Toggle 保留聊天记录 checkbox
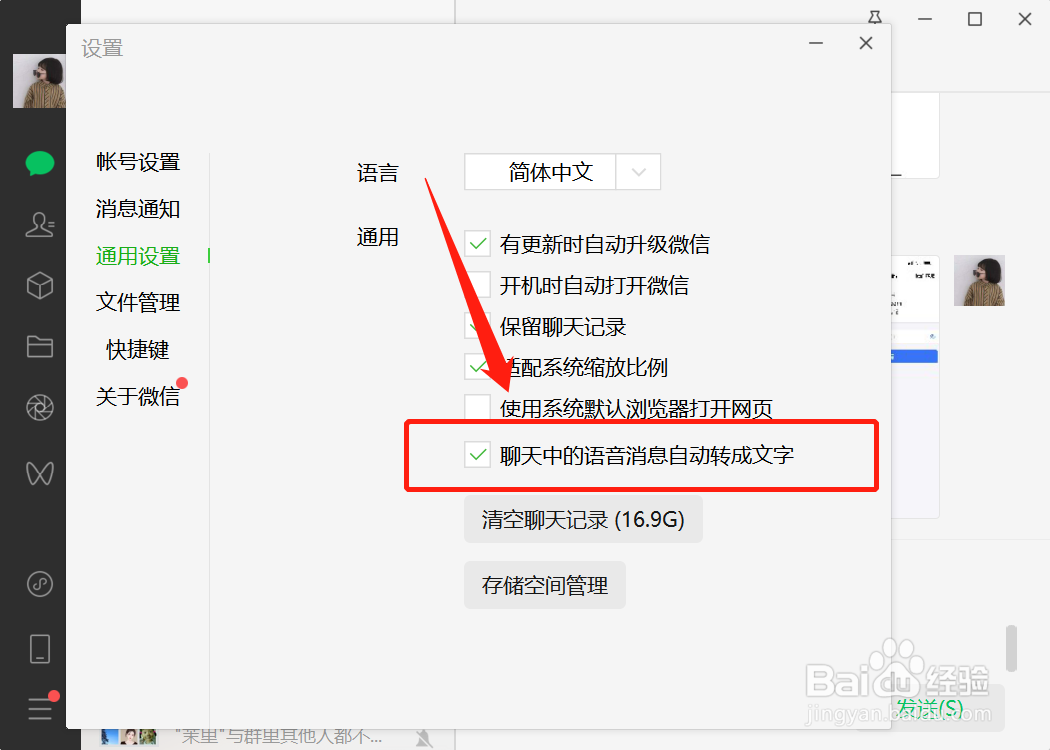1050x750 pixels. (477, 326)
